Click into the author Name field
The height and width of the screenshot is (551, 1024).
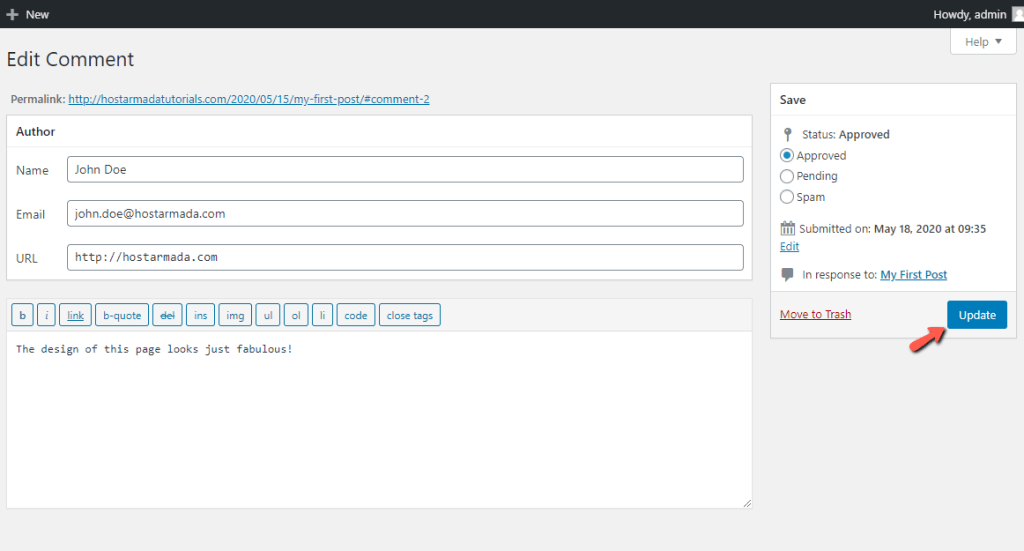click(405, 169)
